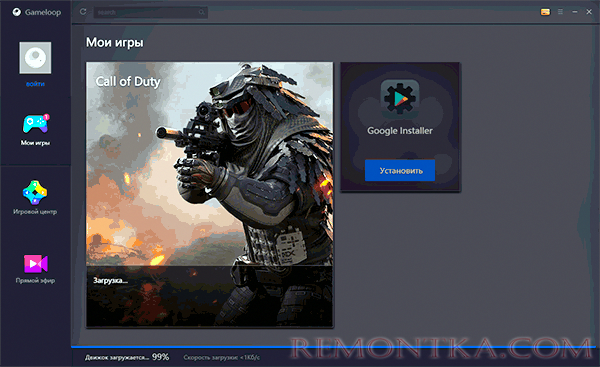Open the profile avatar picture

pos(35,58)
